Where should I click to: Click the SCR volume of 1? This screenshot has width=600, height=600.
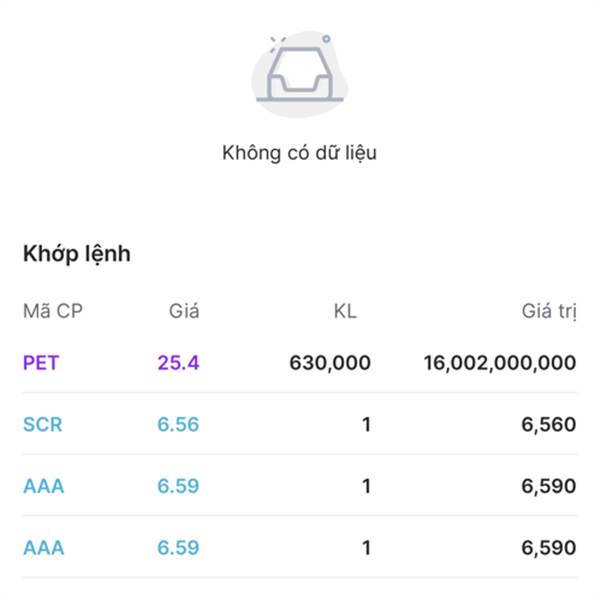(x=366, y=424)
